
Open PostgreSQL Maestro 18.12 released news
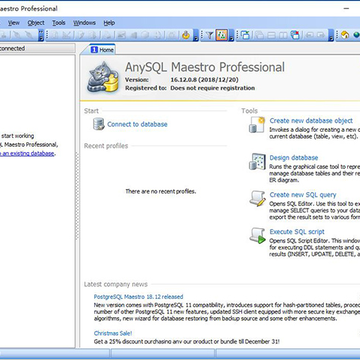pyautogui.click(x=138, y=297)
